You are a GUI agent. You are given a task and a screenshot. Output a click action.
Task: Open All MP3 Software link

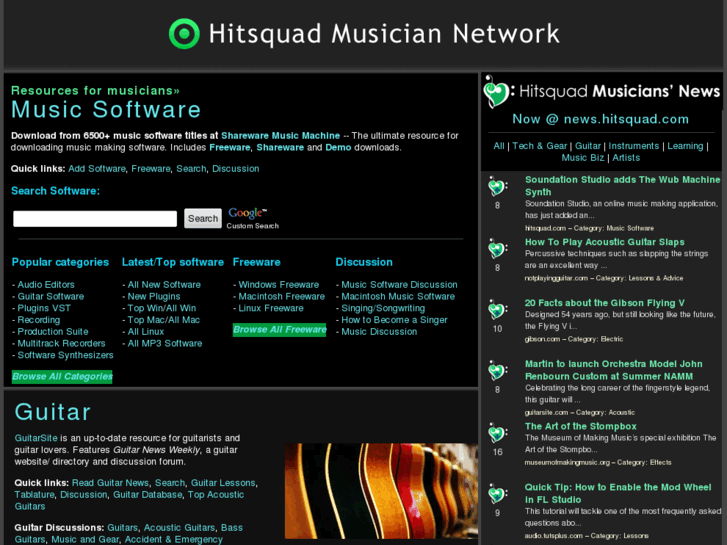165,344
